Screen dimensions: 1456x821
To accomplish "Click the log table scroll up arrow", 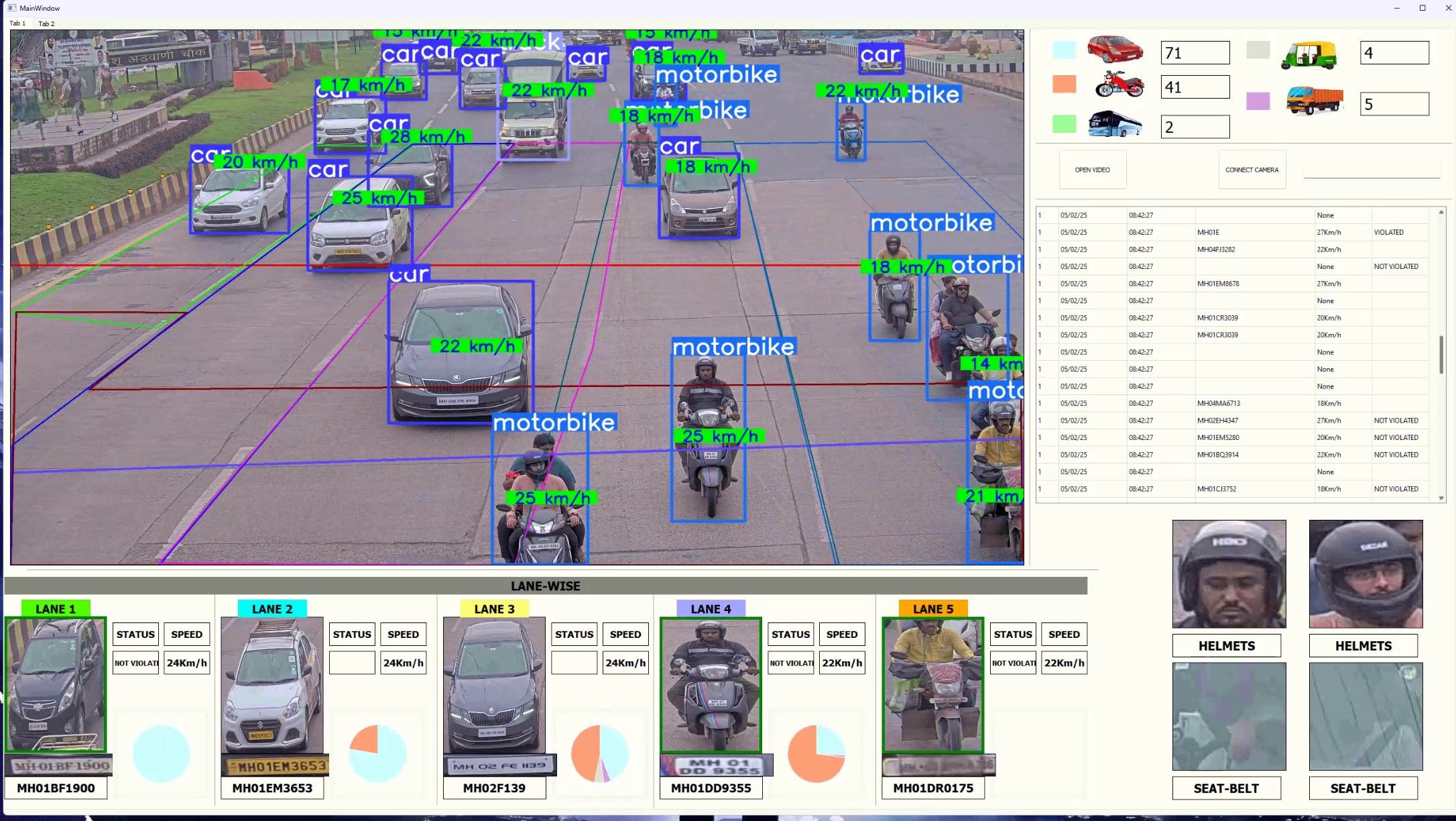I will (x=1441, y=212).
